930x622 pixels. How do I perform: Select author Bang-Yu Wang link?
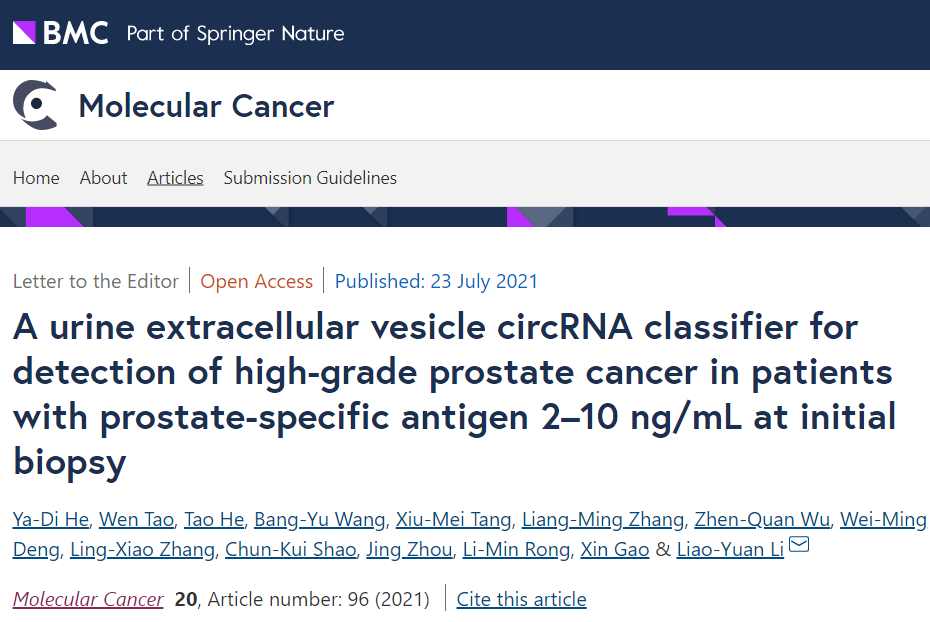[319, 519]
